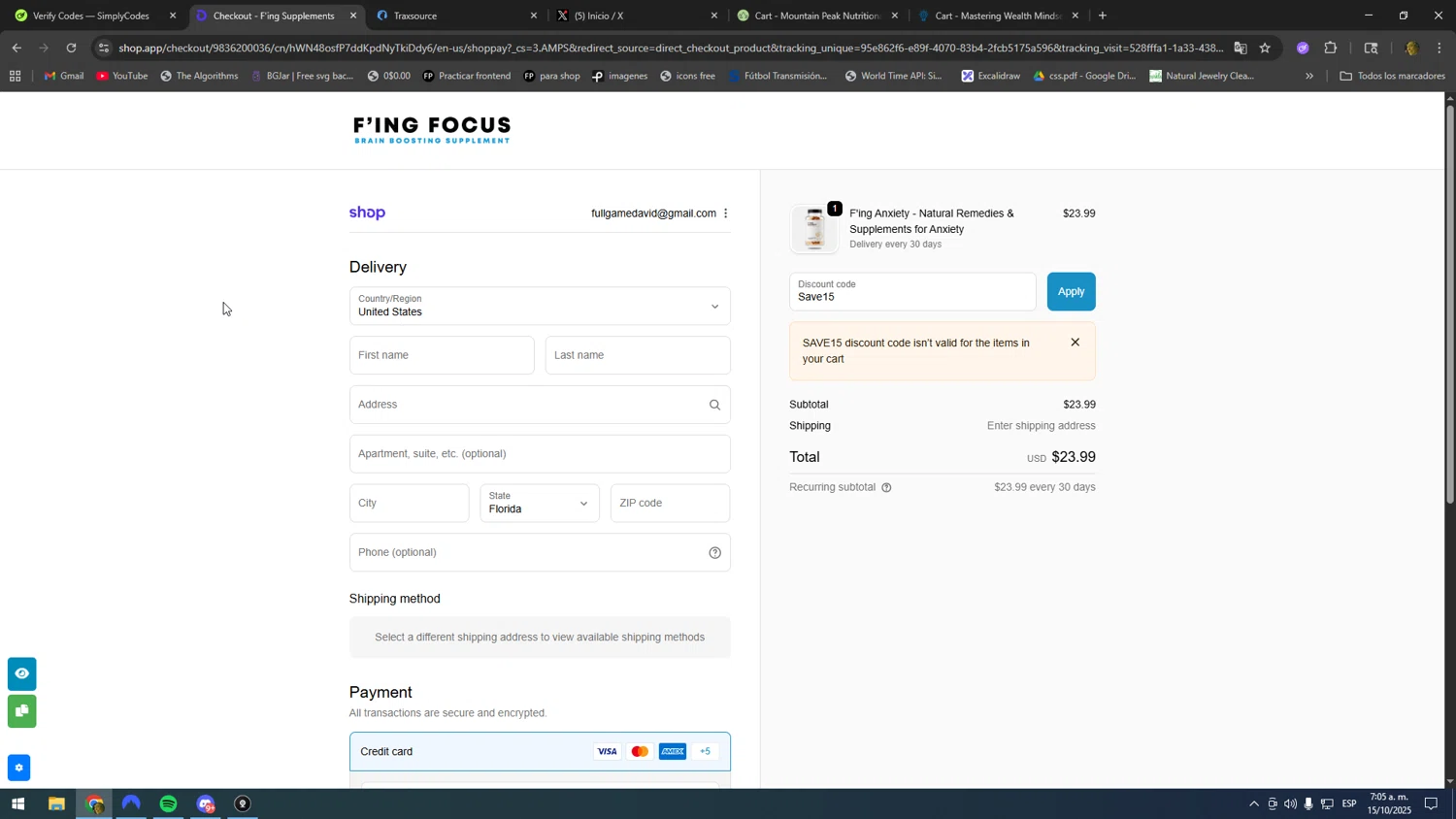Screen dimensions: 1456x819
Task: Show hidden system tray icons
Action: click(1253, 803)
